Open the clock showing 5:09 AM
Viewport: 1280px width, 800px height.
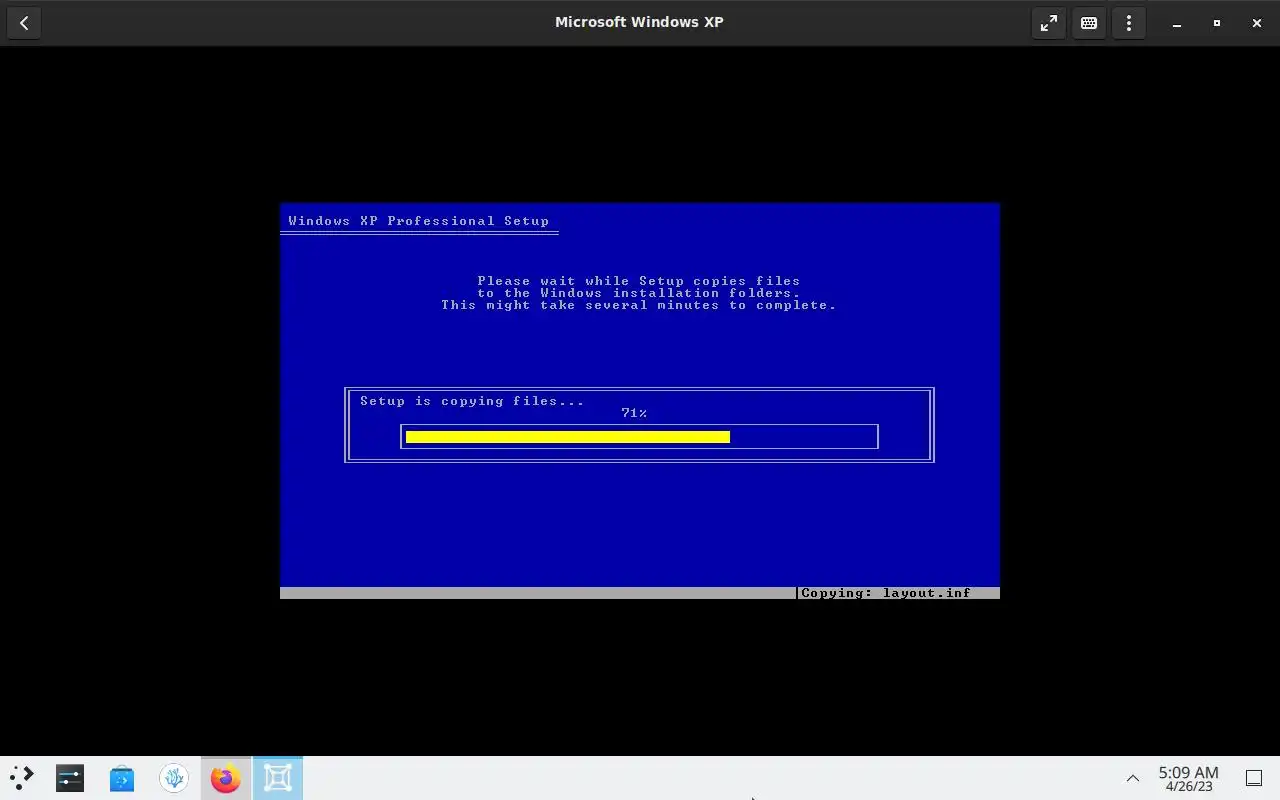[1188, 779]
